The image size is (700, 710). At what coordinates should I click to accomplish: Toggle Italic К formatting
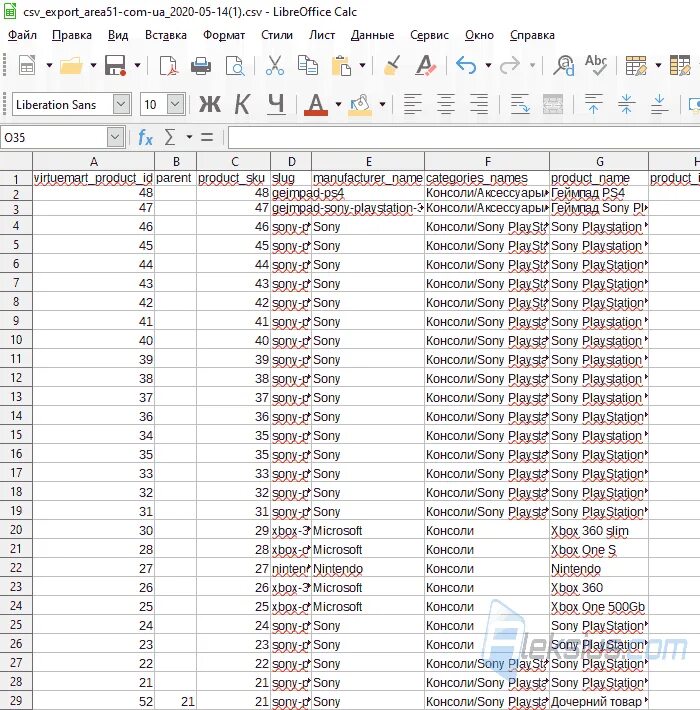242,104
